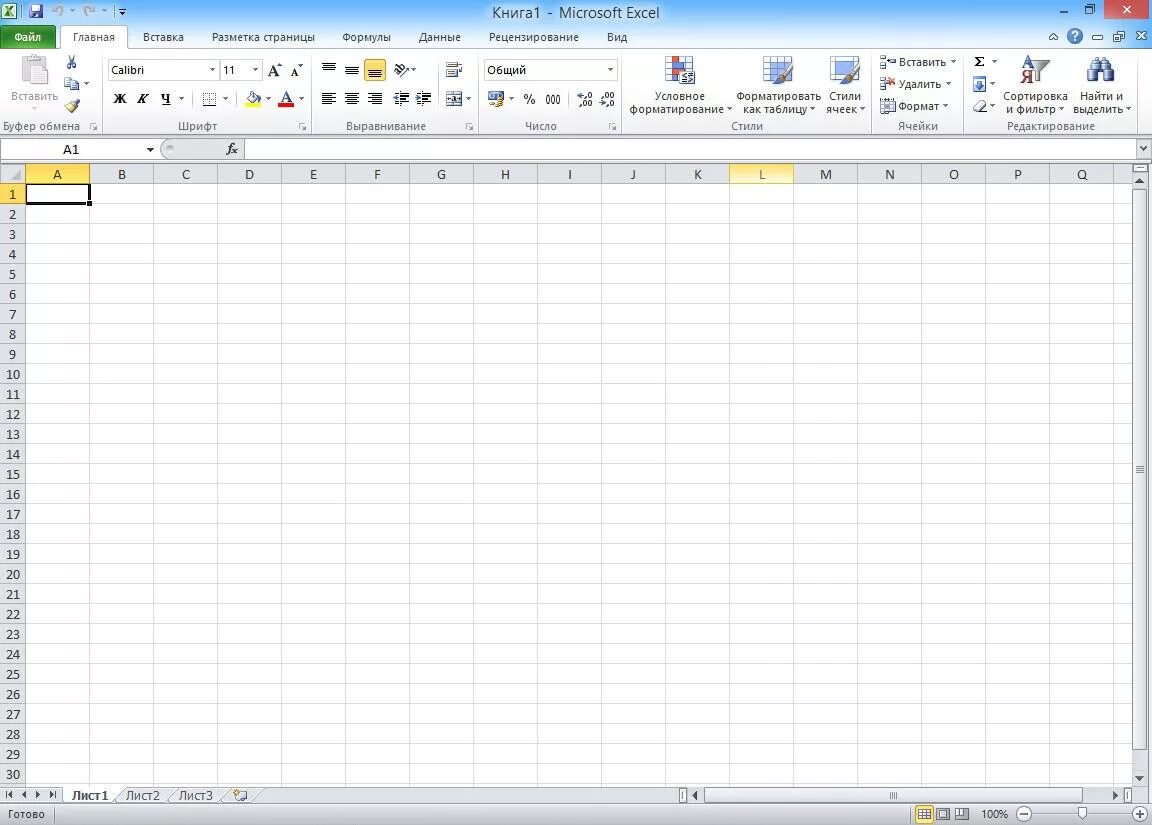
Task: Click the large Вставить paste icon
Action: [34, 71]
